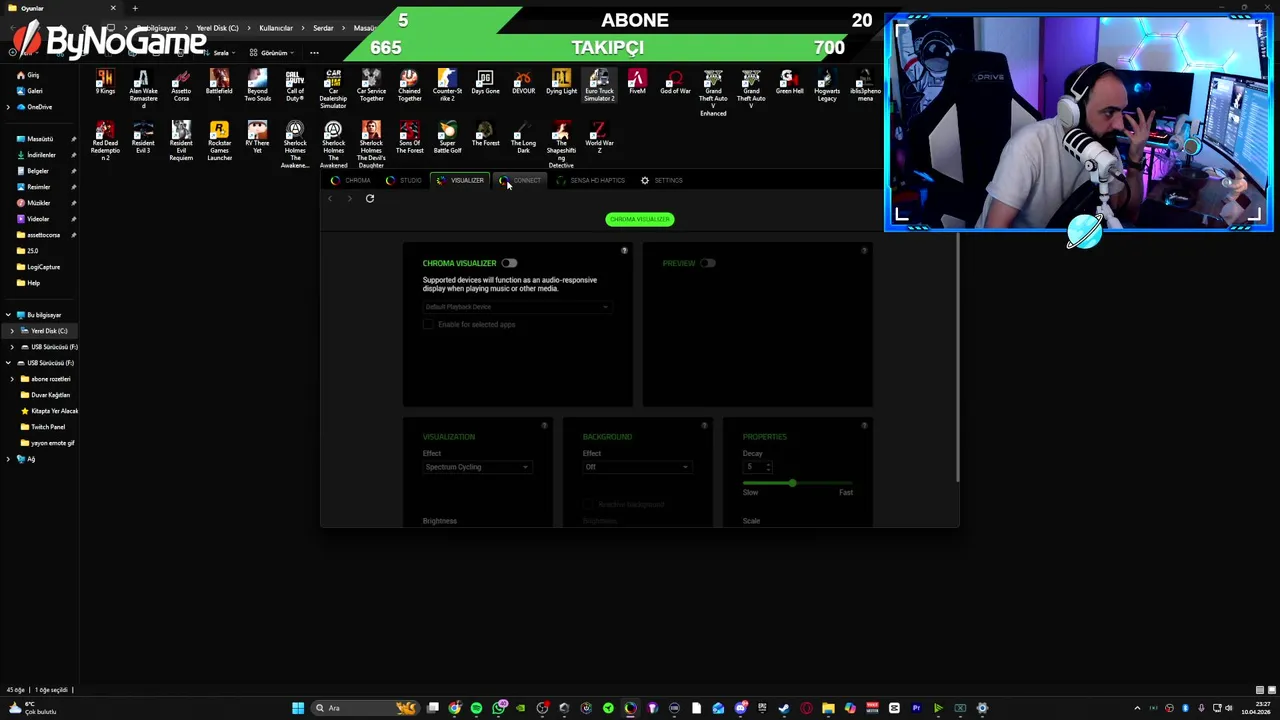Select the Resident Evil 3 shortcut

(143, 138)
